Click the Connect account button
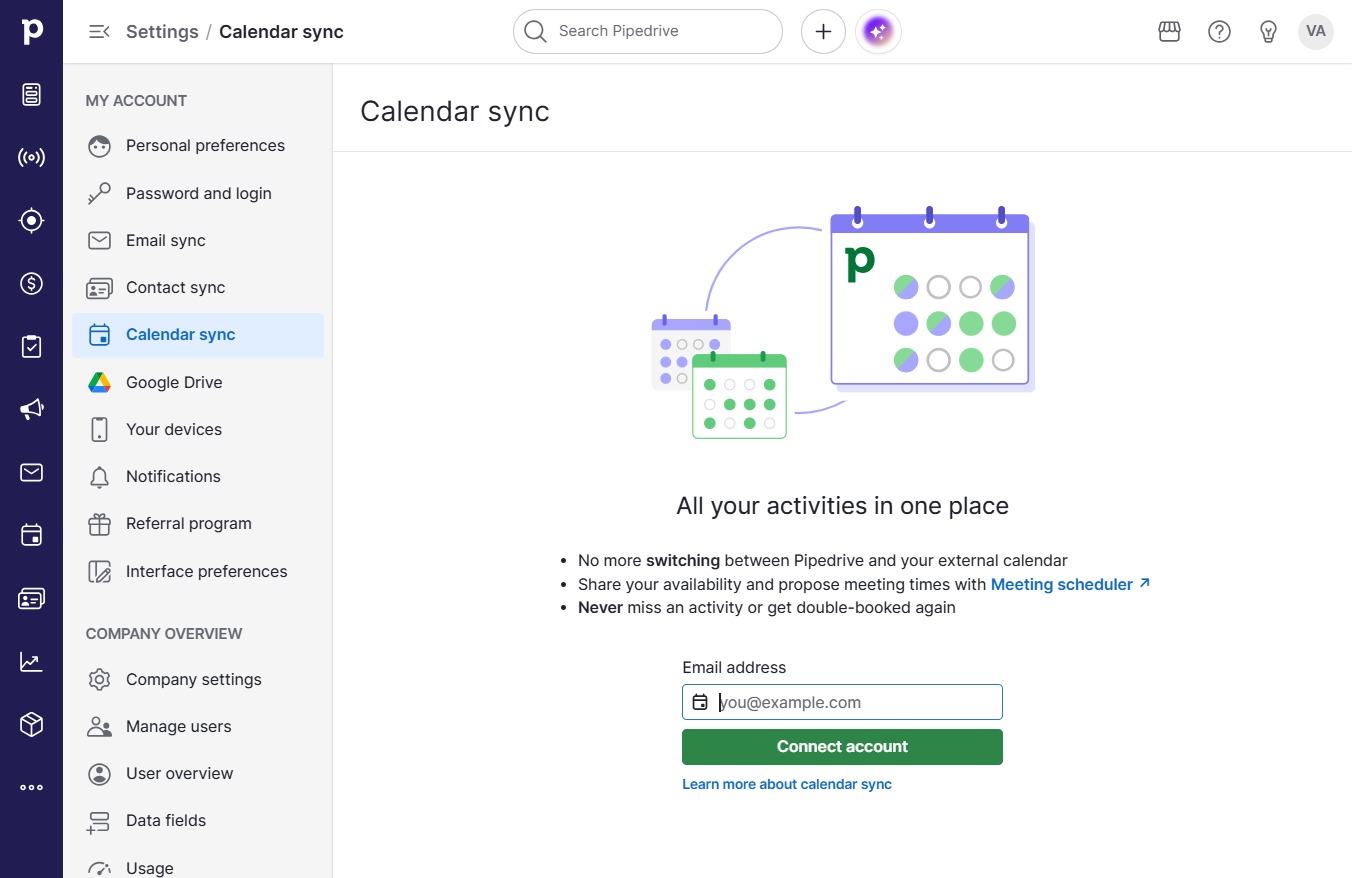1352x878 pixels. tap(842, 747)
